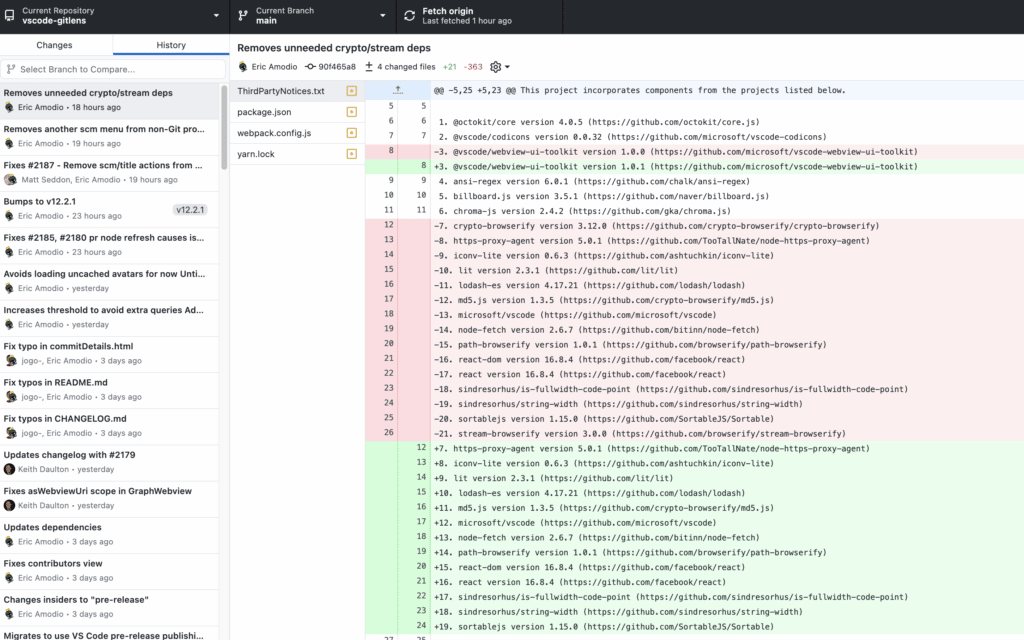Open the Current Repository dropdown
The width and height of the screenshot is (1024, 640).
coord(114,16)
